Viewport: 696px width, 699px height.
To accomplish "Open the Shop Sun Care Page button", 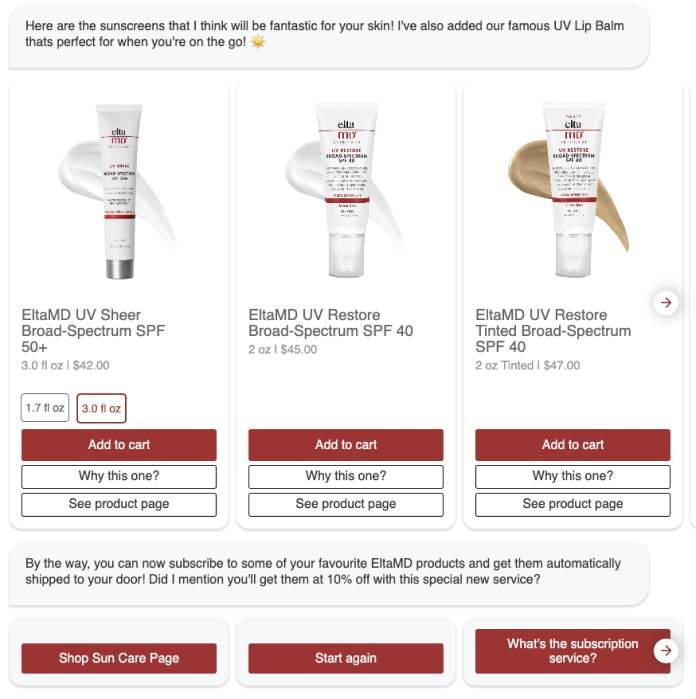I will (119, 658).
